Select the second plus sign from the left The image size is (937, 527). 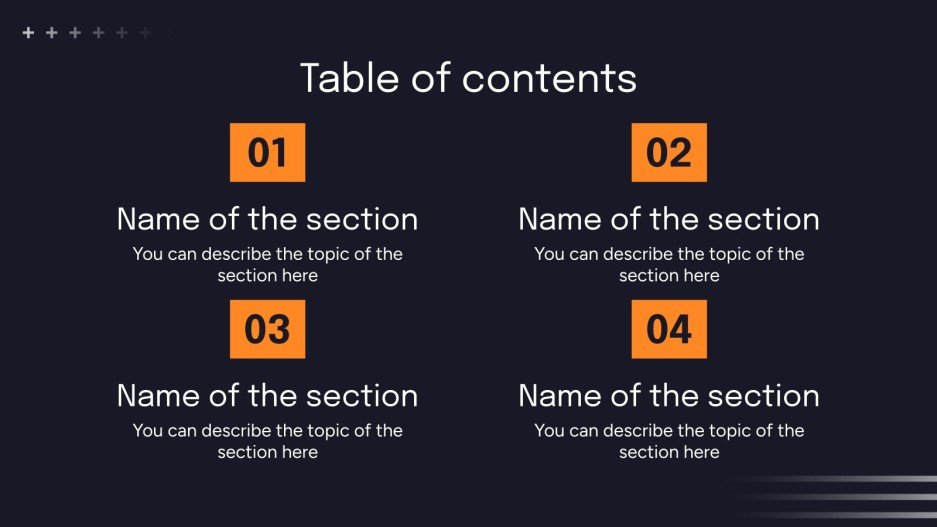click(51, 33)
